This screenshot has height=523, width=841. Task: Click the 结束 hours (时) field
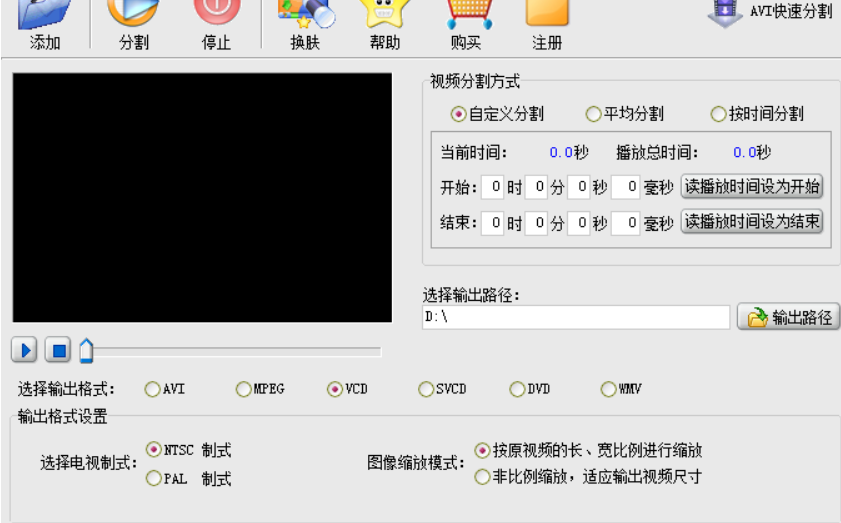(x=492, y=223)
